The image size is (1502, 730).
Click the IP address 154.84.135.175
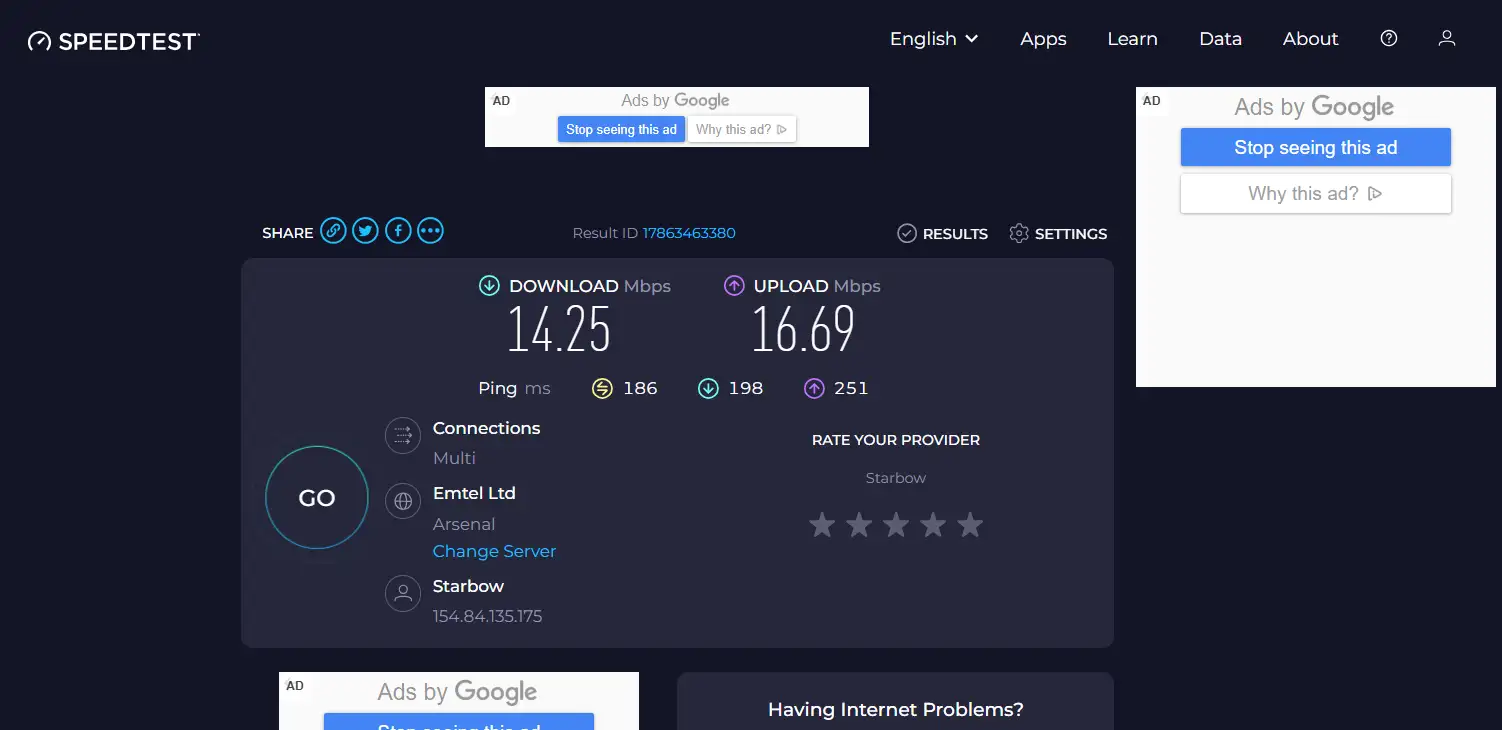coord(487,616)
